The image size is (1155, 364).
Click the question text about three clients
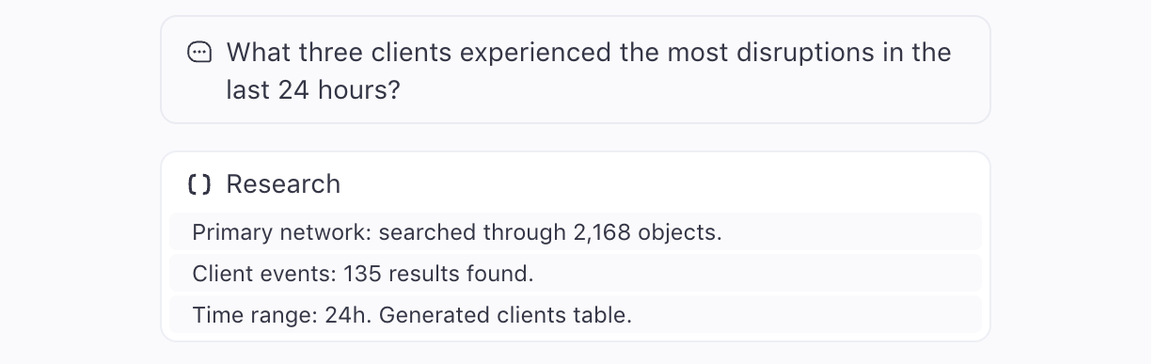tap(589, 71)
